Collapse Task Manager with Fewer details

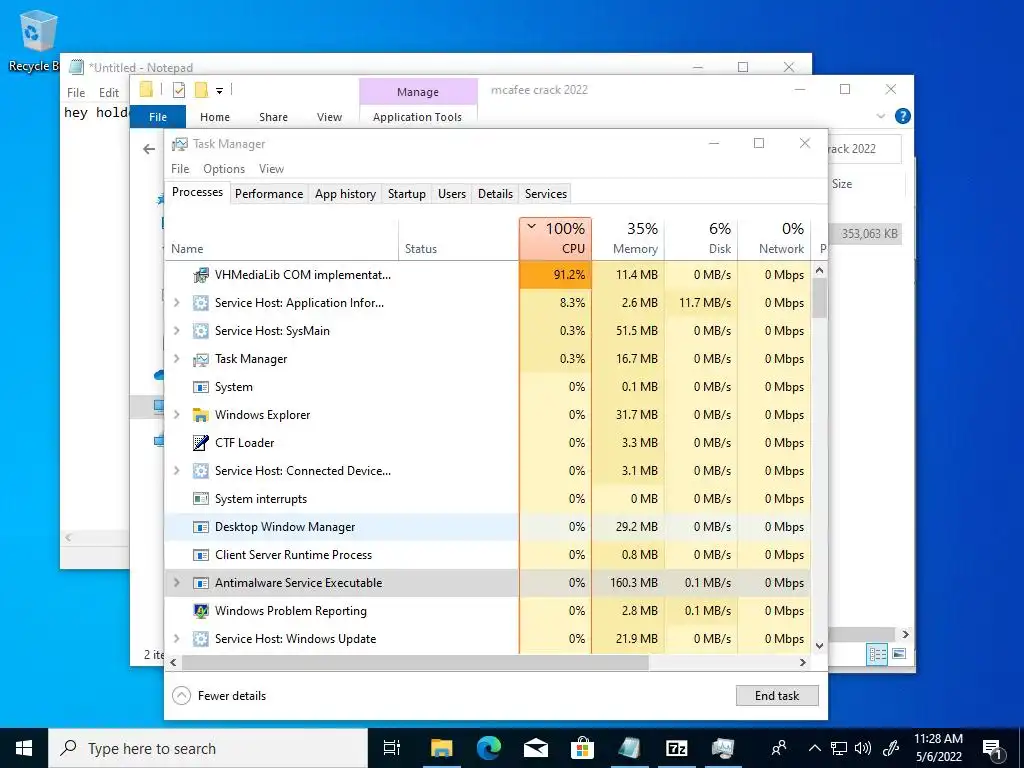(x=219, y=696)
